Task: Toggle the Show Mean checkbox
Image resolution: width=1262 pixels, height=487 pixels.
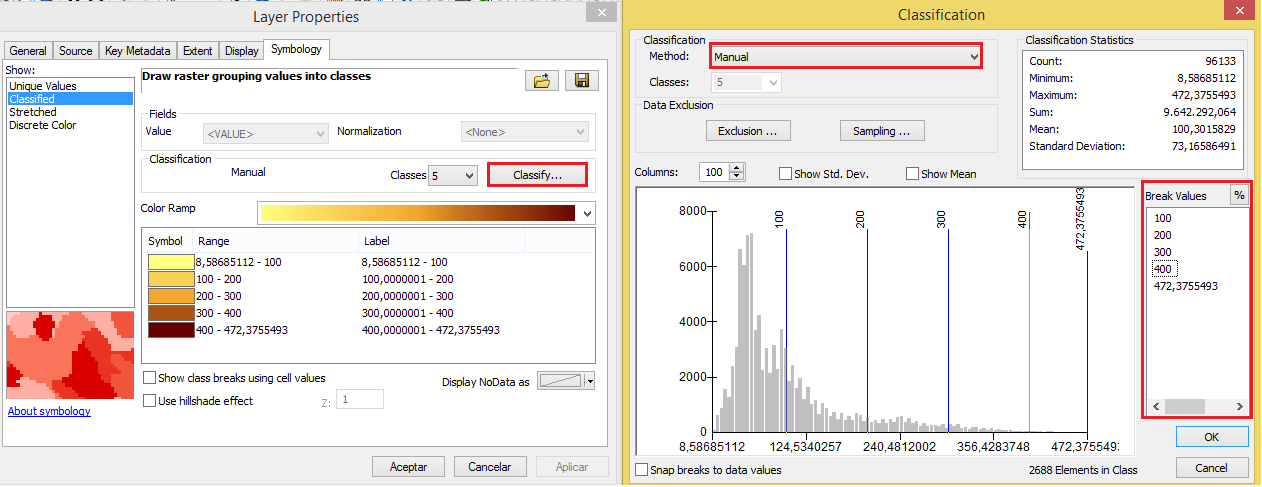Action: pyautogui.click(x=912, y=174)
